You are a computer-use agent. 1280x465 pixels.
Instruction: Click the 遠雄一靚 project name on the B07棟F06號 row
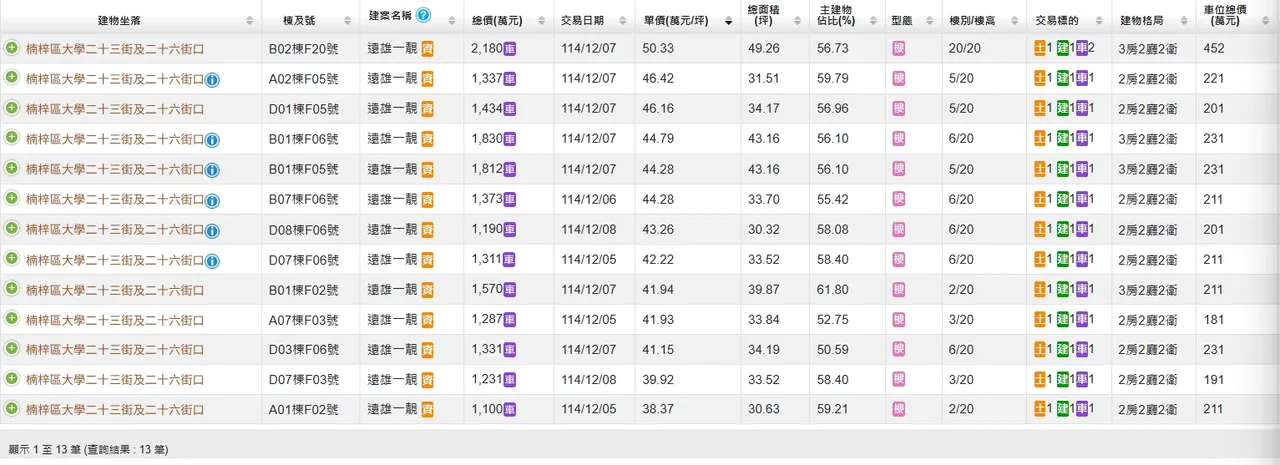pyautogui.click(x=392, y=200)
